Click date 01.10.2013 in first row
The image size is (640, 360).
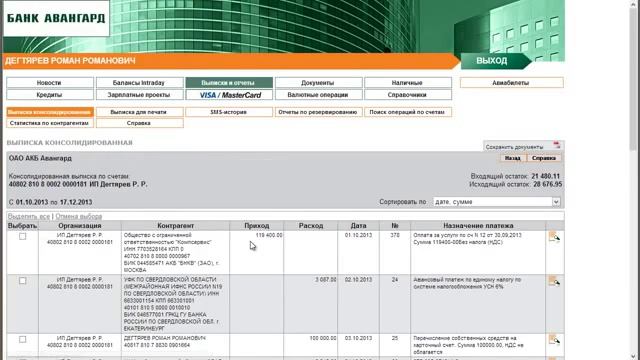[x=358, y=236]
